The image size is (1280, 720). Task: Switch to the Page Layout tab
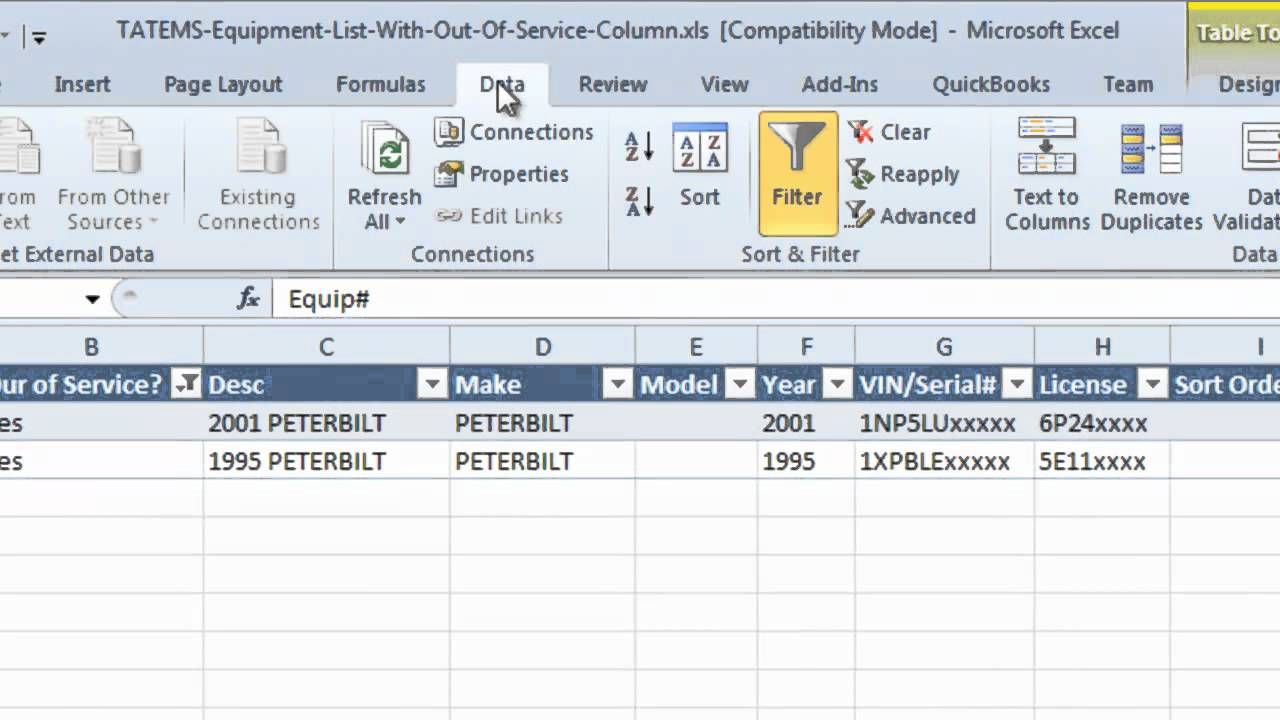click(223, 85)
